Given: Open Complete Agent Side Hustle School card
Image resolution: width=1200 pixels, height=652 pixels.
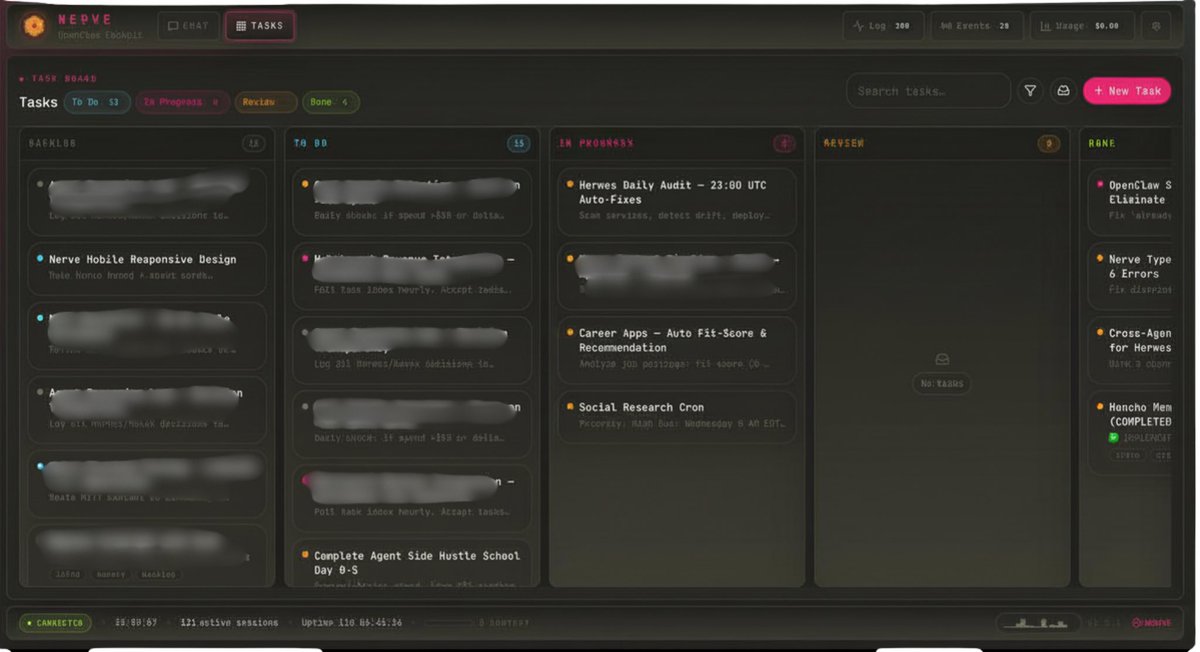Looking at the screenshot, I should pos(412,564).
